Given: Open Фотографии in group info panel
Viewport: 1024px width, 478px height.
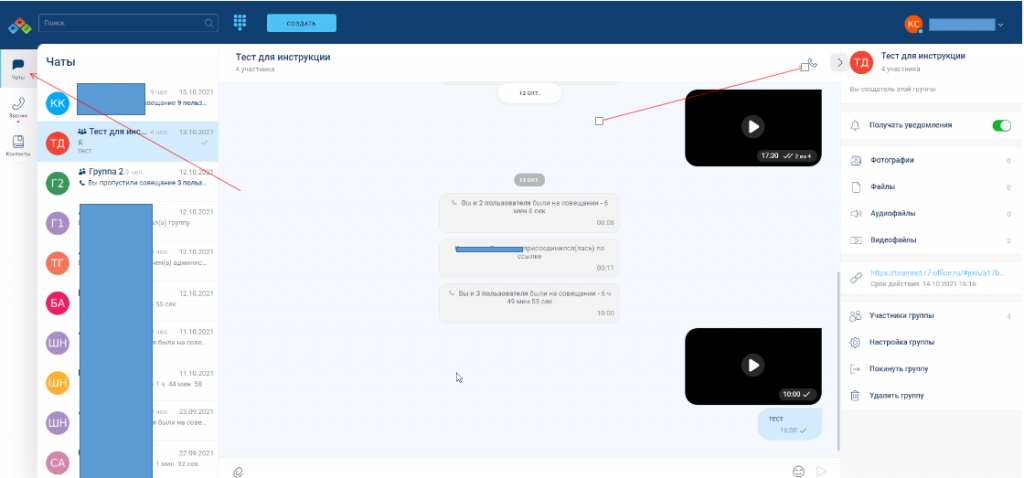Looking at the screenshot, I should tap(892, 160).
